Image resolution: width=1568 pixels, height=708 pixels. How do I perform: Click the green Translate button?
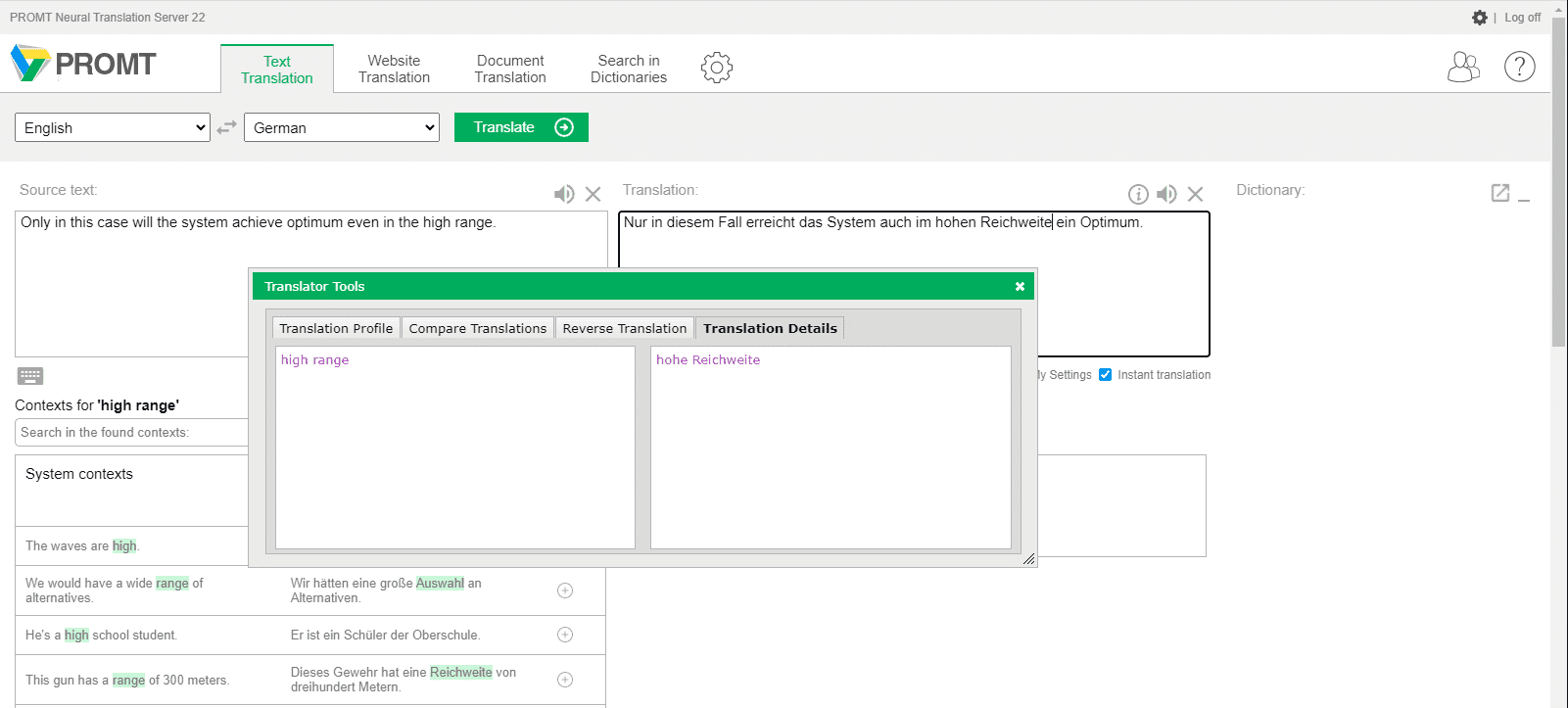click(521, 127)
